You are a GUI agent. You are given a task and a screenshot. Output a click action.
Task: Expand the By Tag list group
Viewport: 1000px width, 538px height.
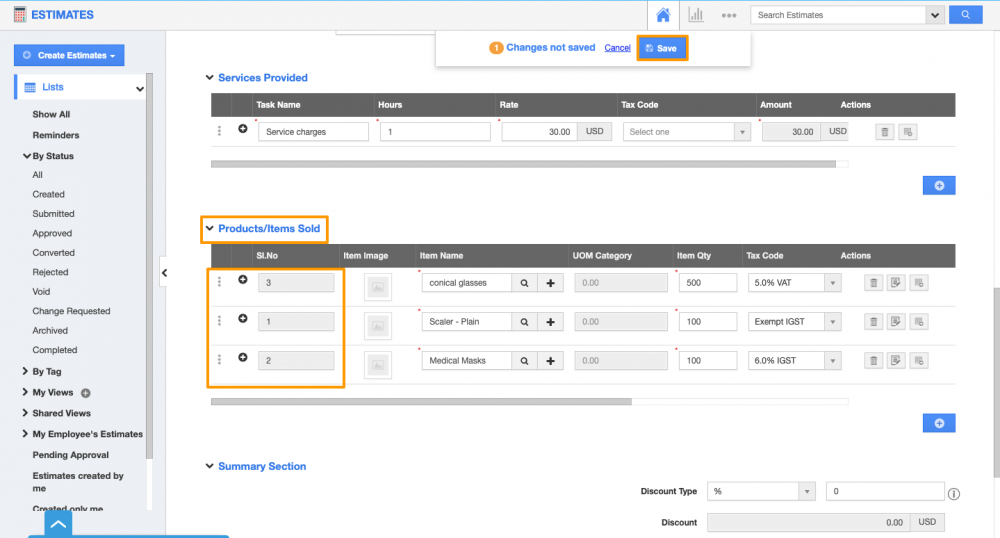[26, 371]
